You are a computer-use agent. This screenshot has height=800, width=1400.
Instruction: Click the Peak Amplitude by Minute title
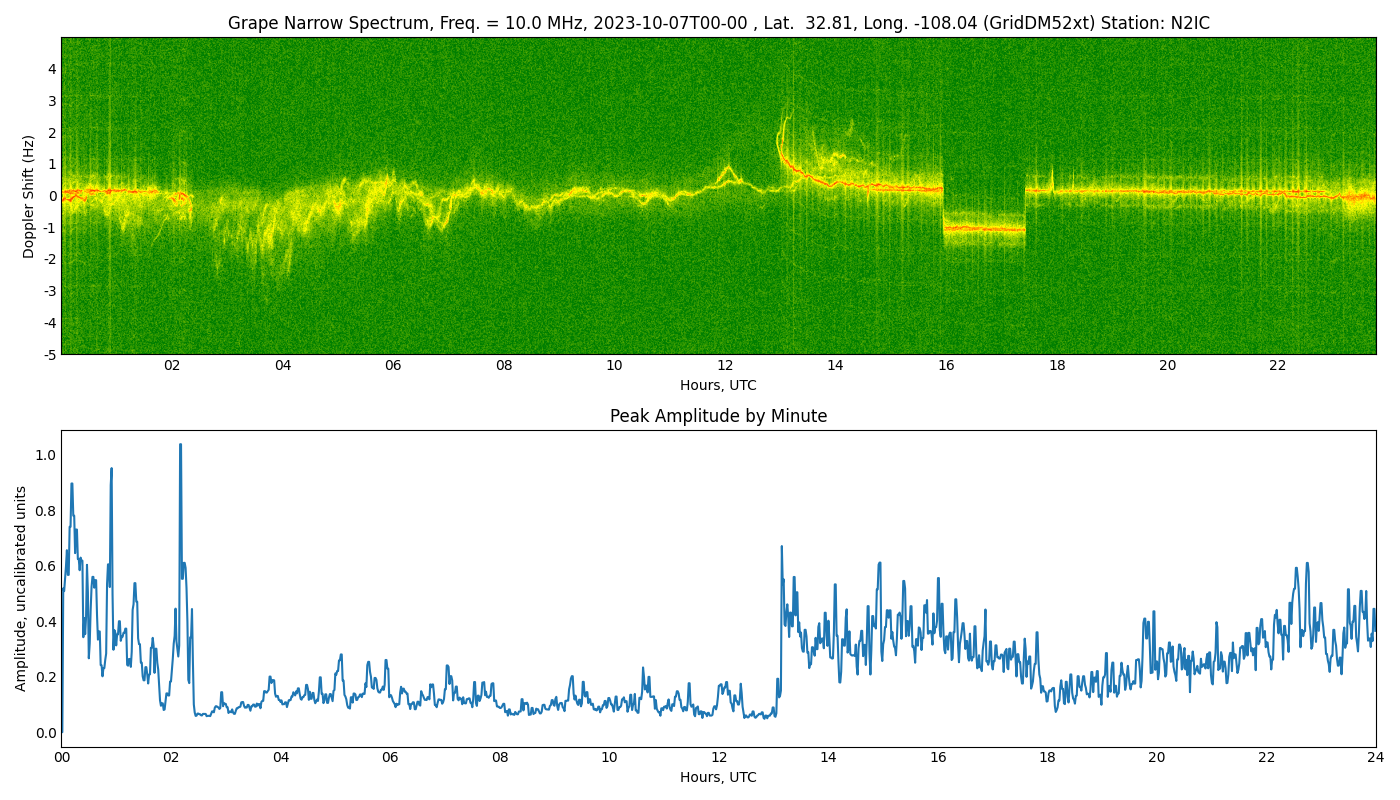[718, 416]
